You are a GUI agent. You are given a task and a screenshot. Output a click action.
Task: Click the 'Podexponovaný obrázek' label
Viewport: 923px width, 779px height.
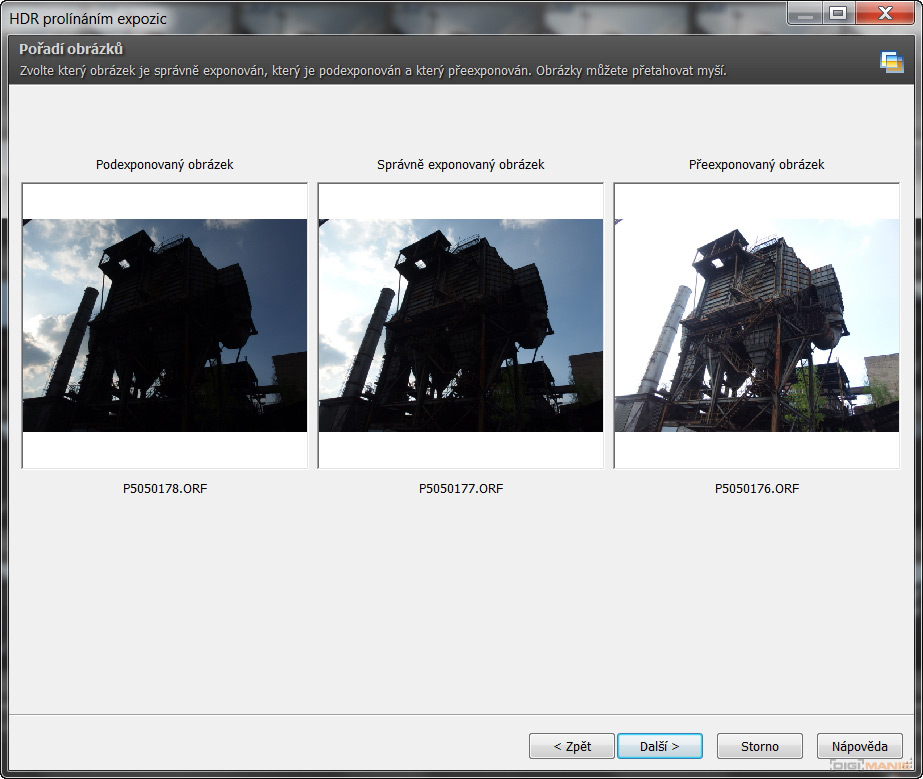point(165,164)
